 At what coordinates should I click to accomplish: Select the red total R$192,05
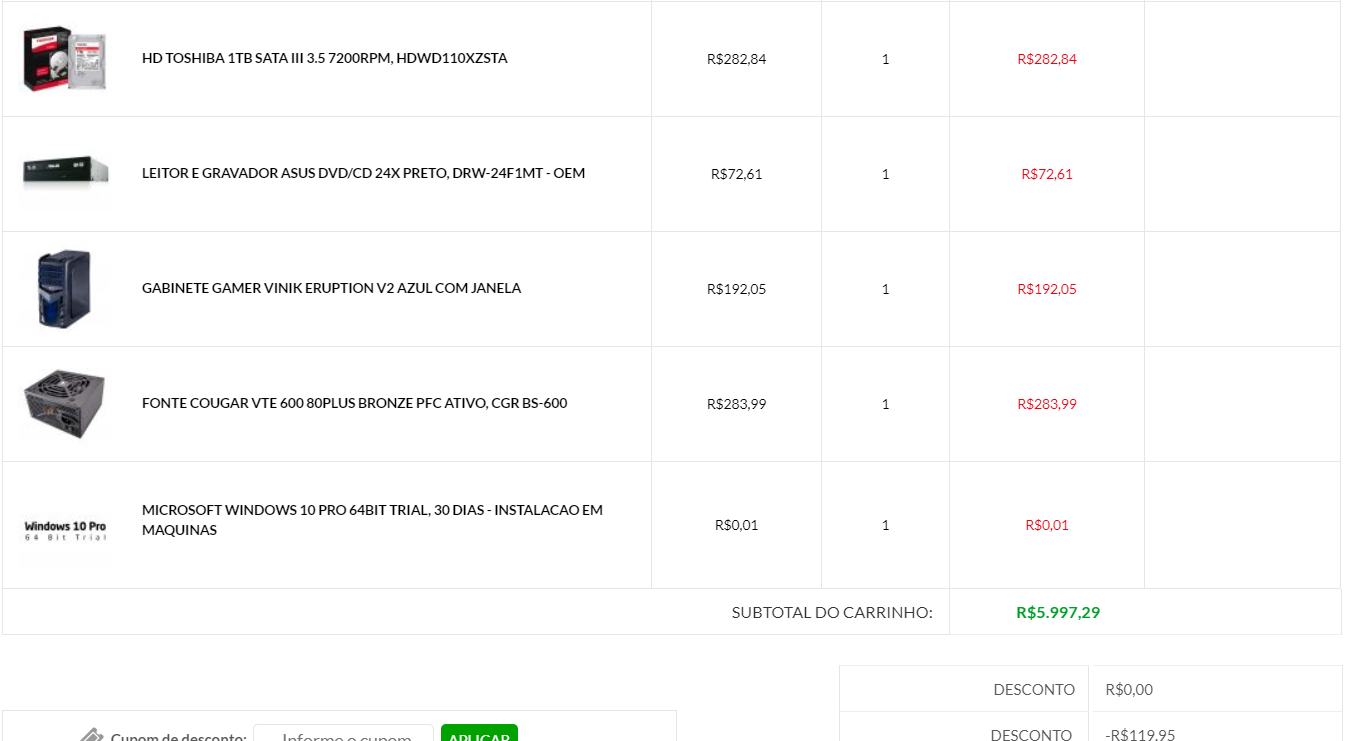click(x=1047, y=289)
